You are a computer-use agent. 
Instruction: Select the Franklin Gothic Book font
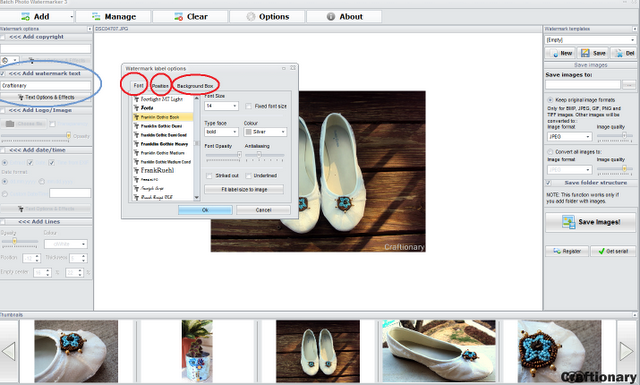point(162,117)
